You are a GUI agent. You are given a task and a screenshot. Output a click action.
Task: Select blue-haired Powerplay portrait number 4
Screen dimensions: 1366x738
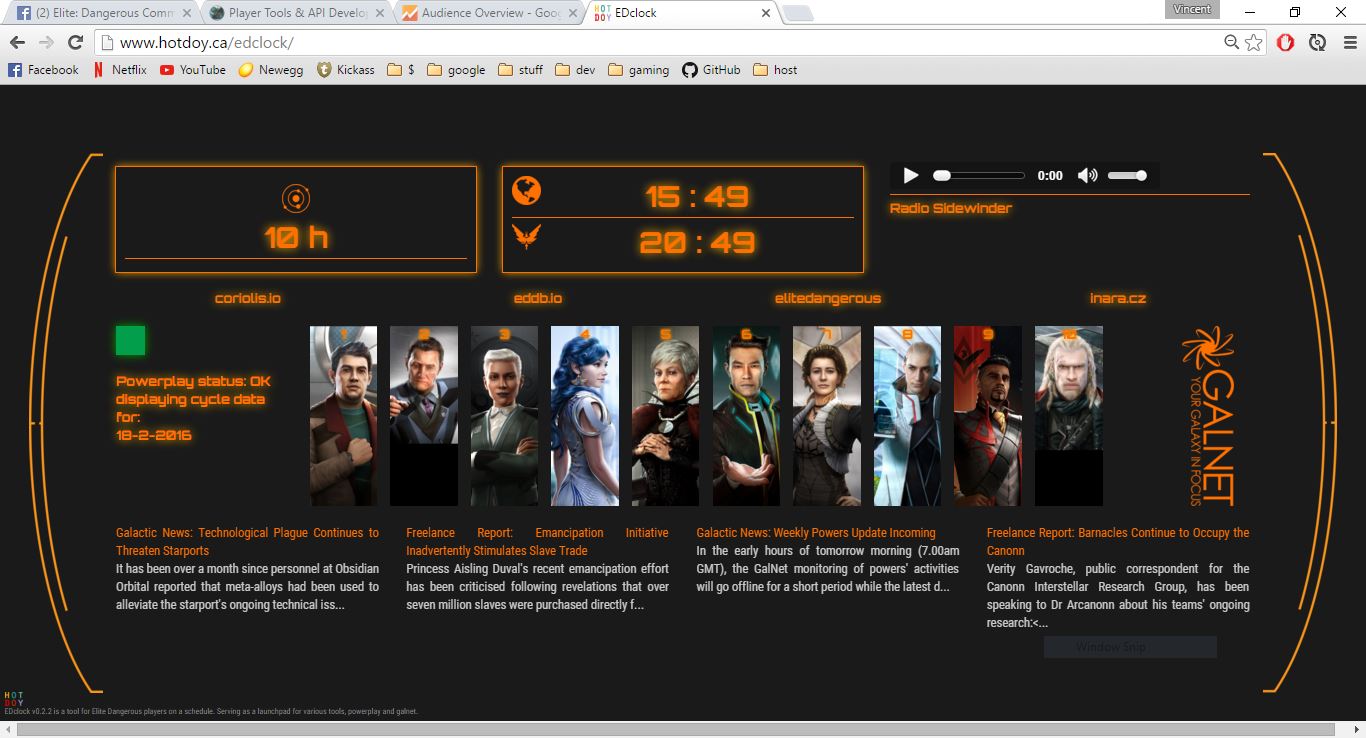point(585,416)
